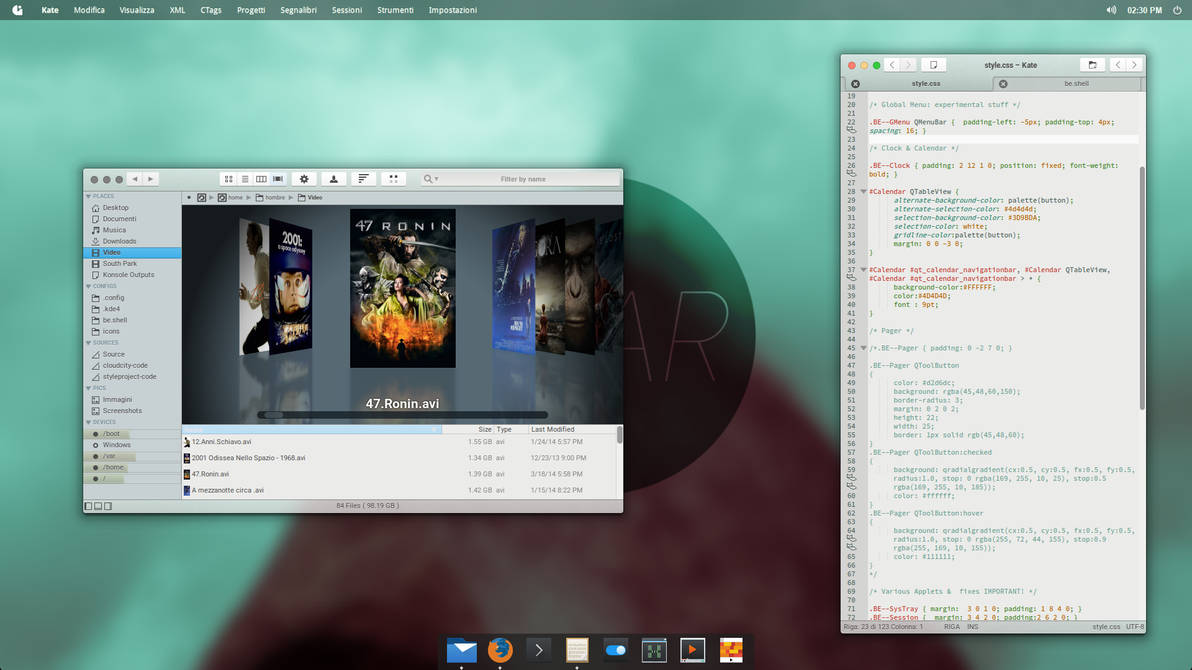Collapse the Devices sidebar section
The height and width of the screenshot is (670, 1192).
(x=88, y=422)
